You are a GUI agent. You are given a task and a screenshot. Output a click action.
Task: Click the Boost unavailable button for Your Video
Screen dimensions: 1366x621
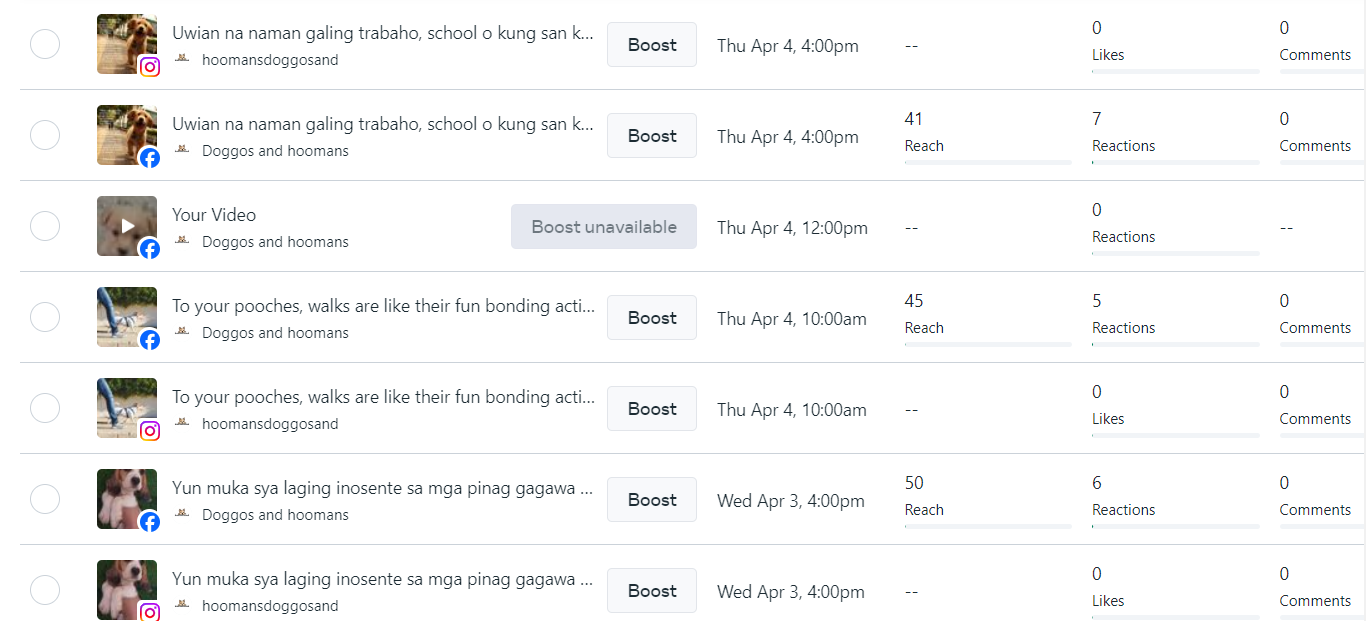click(x=604, y=227)
